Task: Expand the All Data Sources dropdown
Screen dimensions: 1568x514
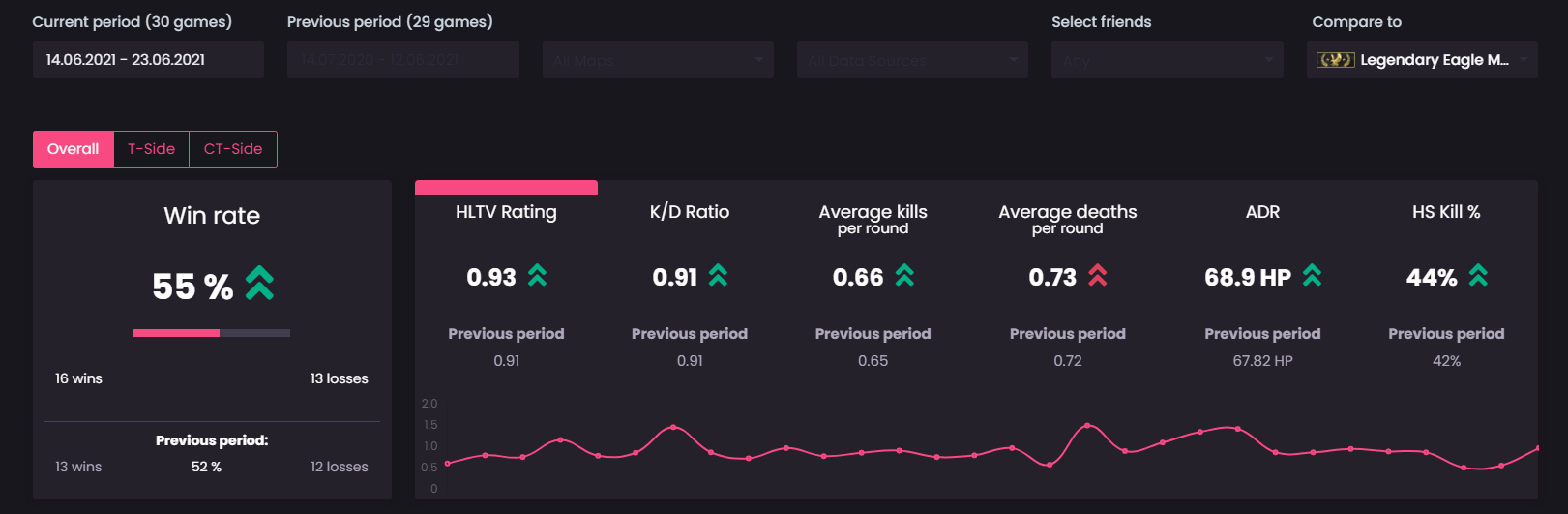Action: pos(912,60)
